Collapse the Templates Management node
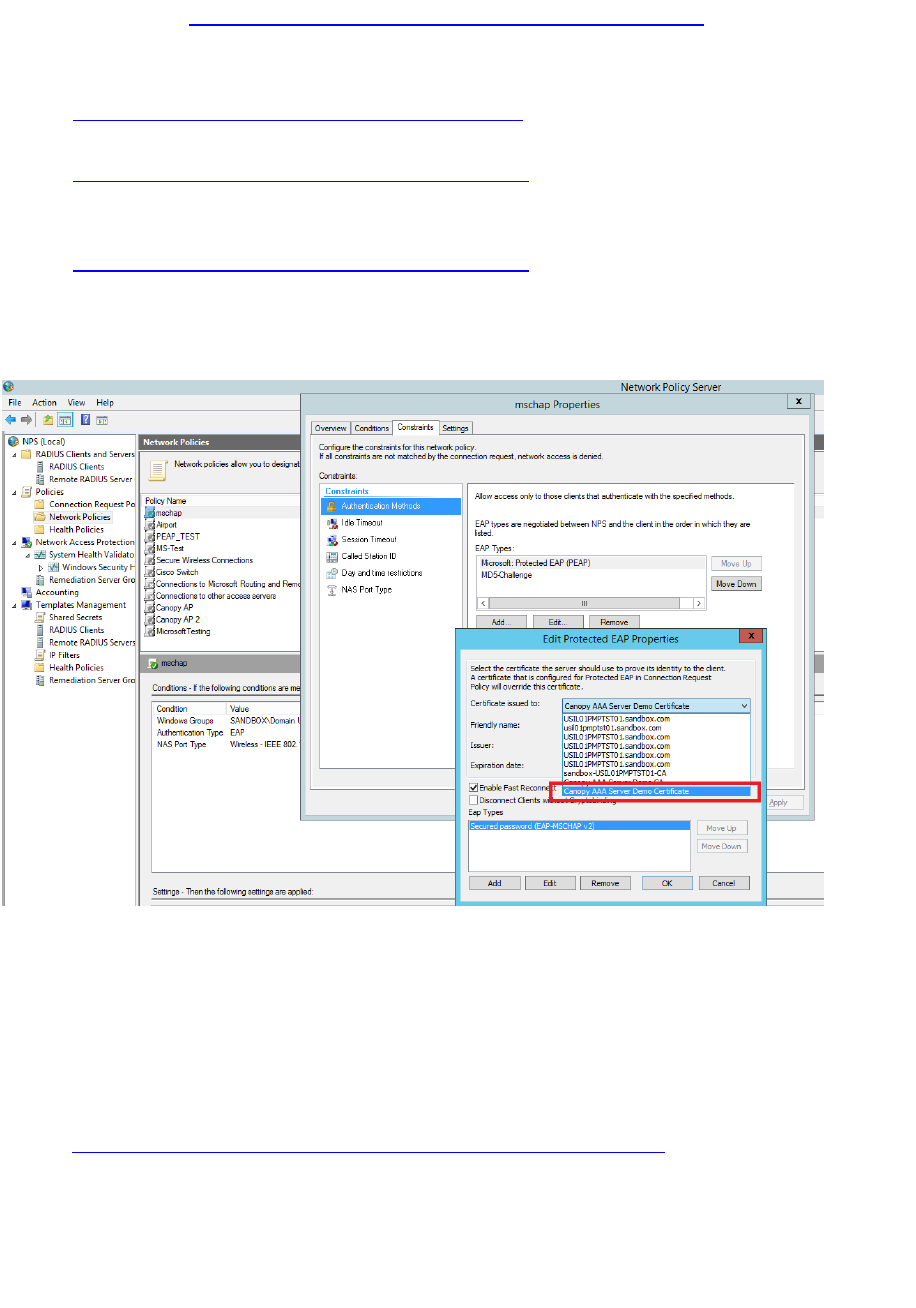 point(12,605)
